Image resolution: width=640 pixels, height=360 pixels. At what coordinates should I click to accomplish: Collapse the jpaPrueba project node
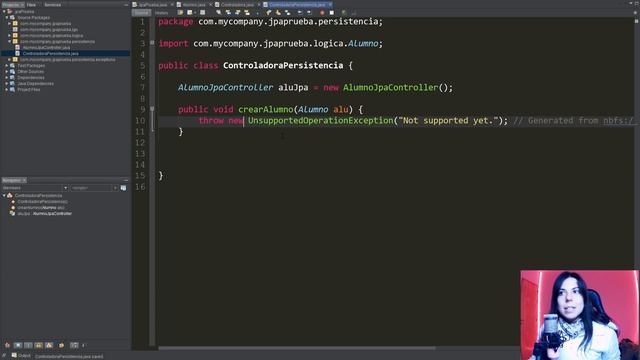click(4, 11)
